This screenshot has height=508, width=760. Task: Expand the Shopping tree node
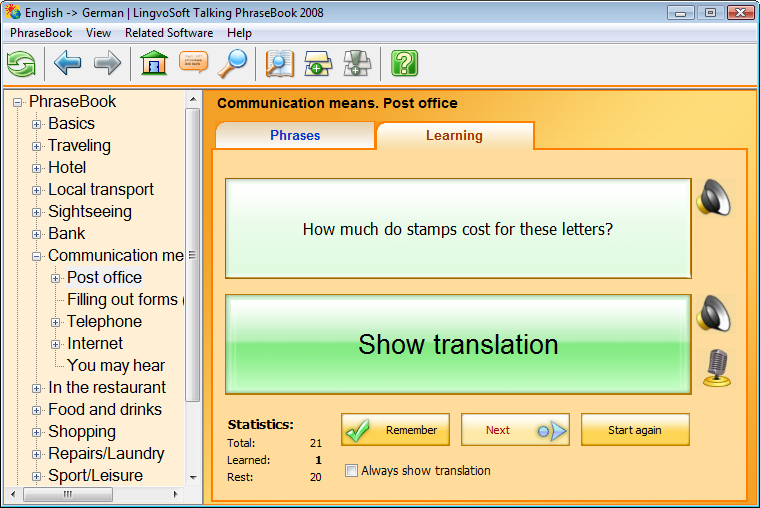tap(36, 432)
